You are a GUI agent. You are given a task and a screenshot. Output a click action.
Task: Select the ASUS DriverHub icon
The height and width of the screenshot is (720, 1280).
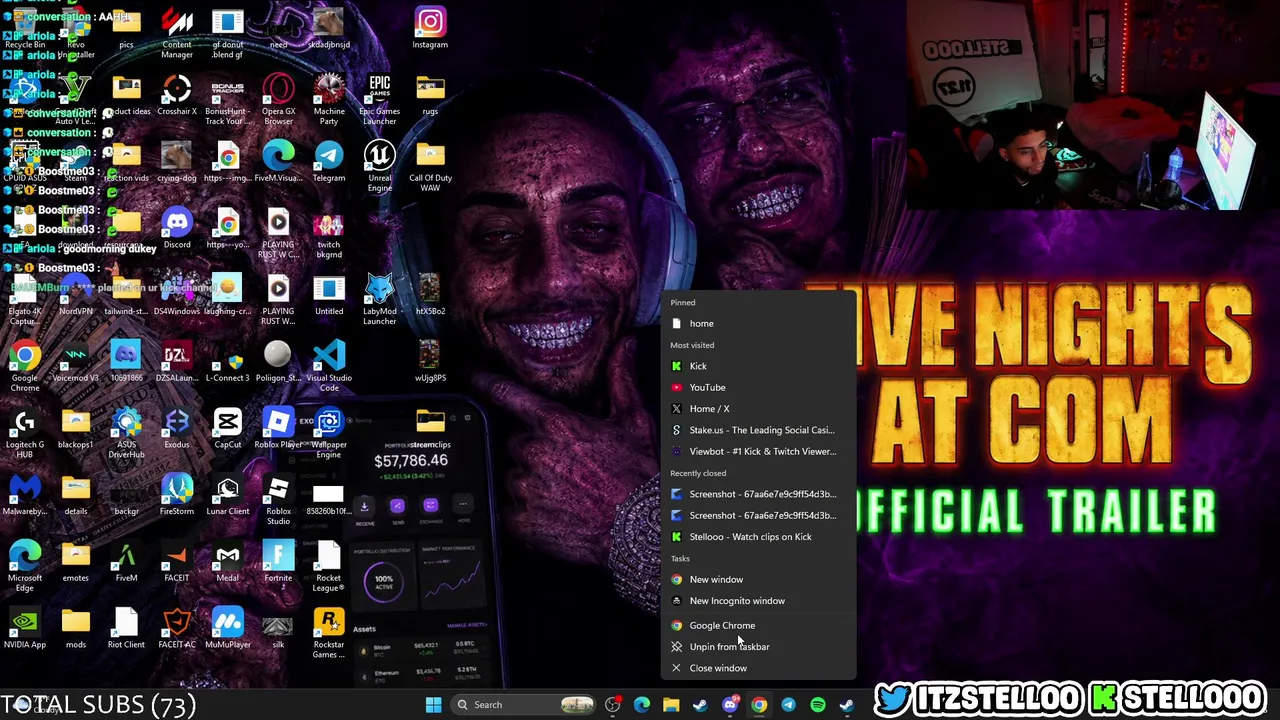(x=126, y=434)
